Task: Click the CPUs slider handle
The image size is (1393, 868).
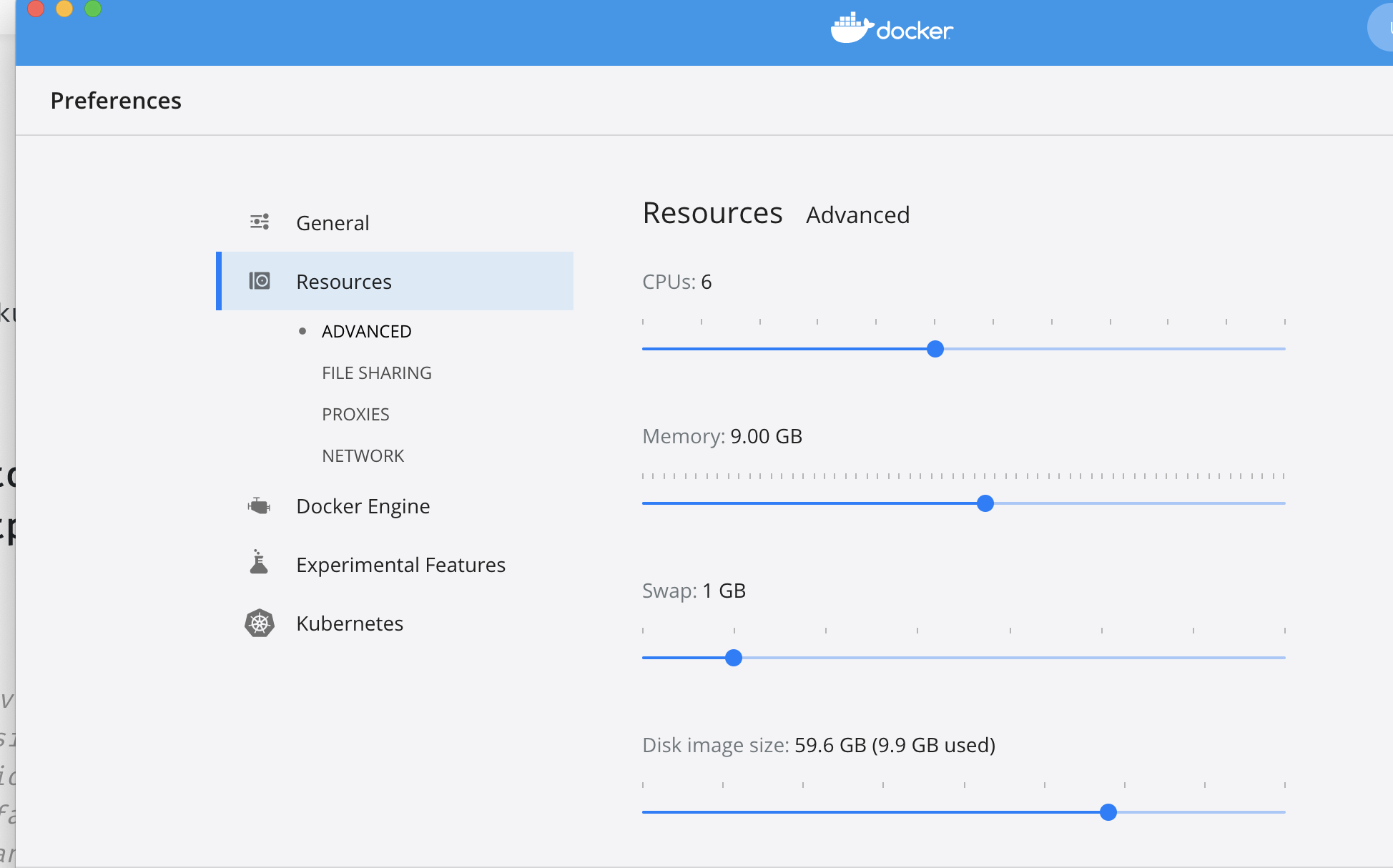Action: click(x=935, y=349)
